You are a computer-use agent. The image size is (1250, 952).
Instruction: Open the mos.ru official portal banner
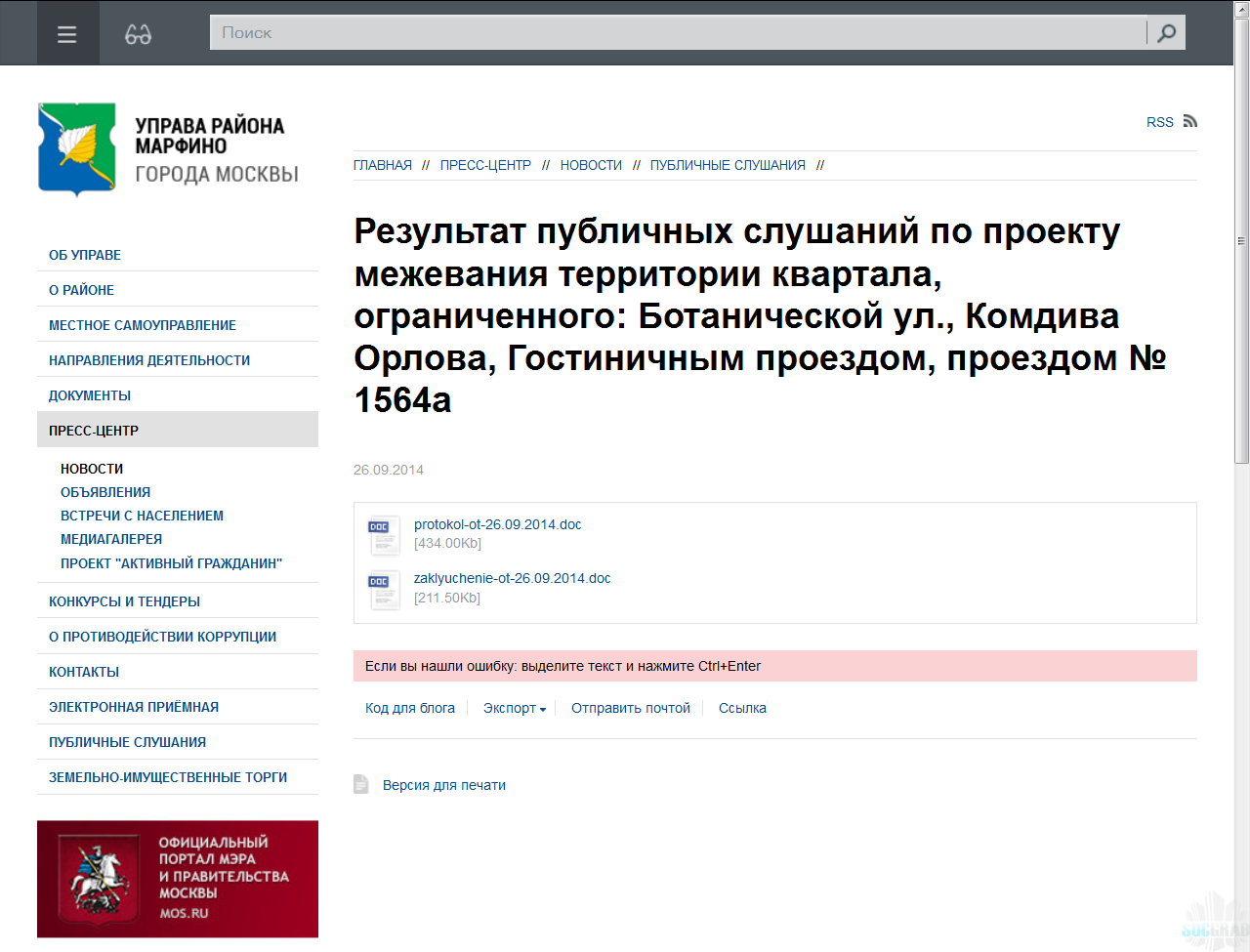point(178,878)
